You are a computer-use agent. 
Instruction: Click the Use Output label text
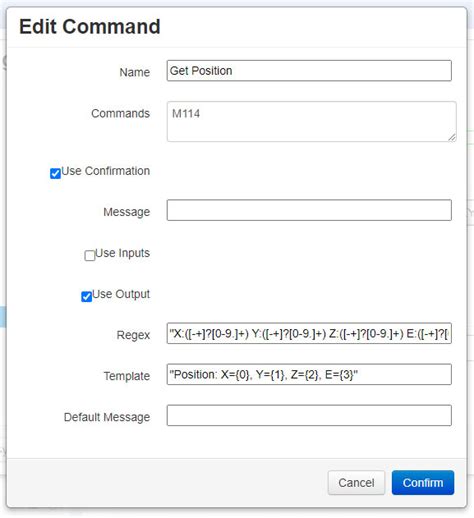121,294
